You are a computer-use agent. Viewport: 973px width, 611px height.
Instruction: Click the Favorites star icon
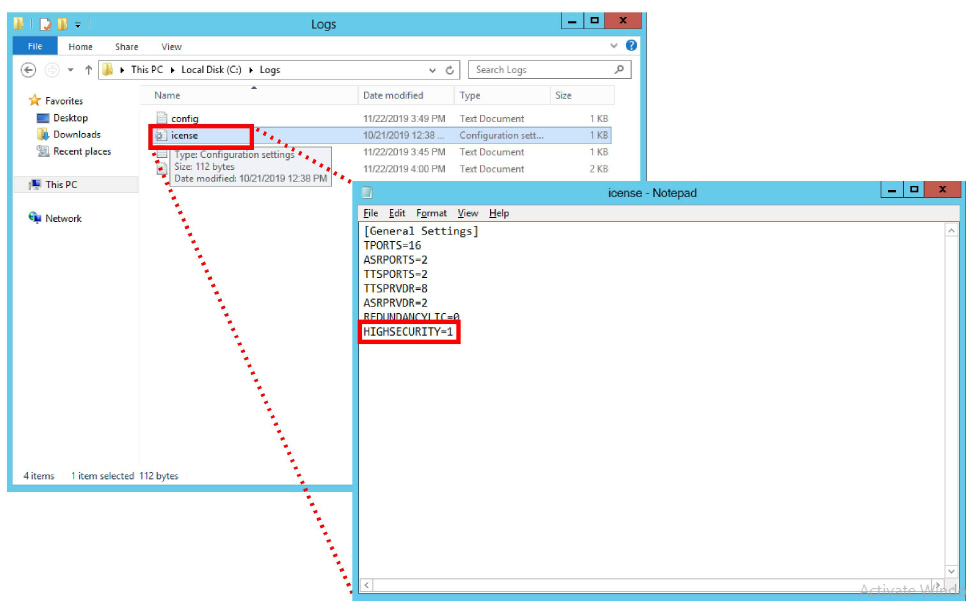(35, 100)
